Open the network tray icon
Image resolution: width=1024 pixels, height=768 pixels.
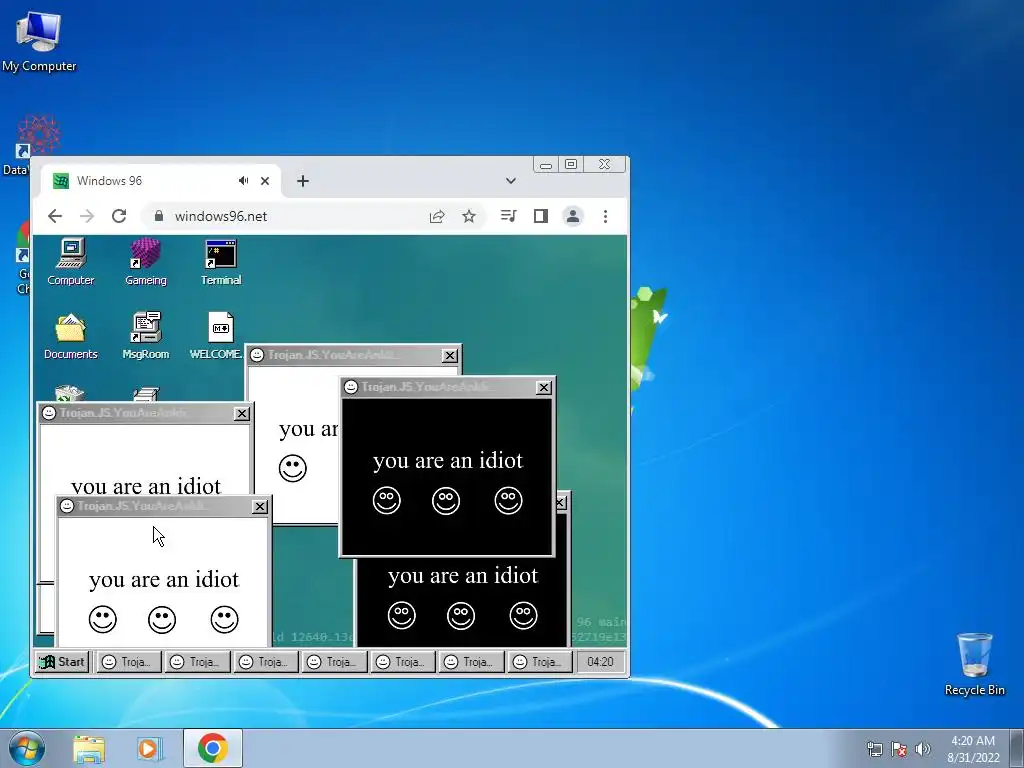coord(874,749)
